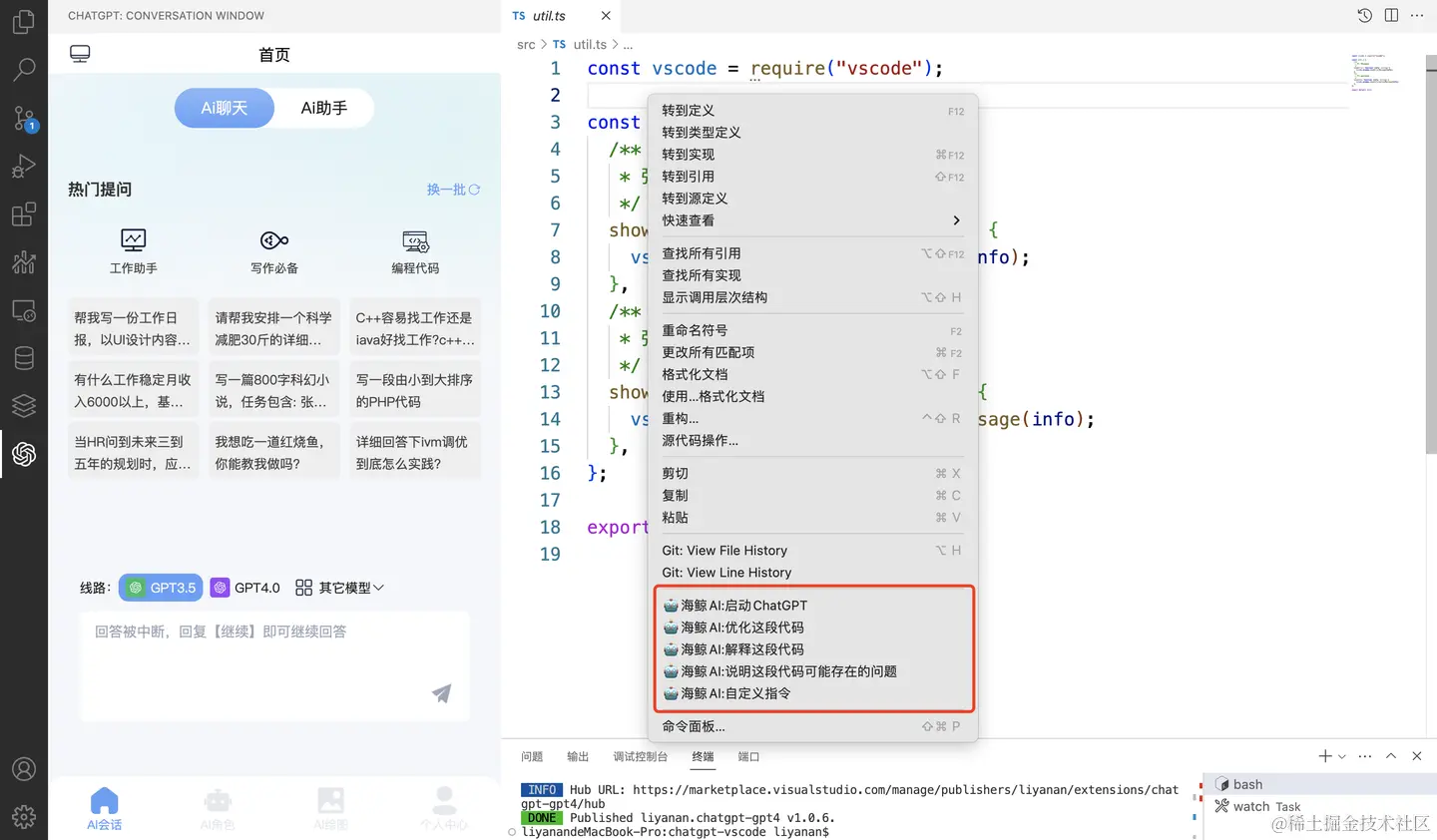Select 海鲸 AI:启动 ChatGPT menu item
The image size is (1437, 840).
tap(812, 606)
